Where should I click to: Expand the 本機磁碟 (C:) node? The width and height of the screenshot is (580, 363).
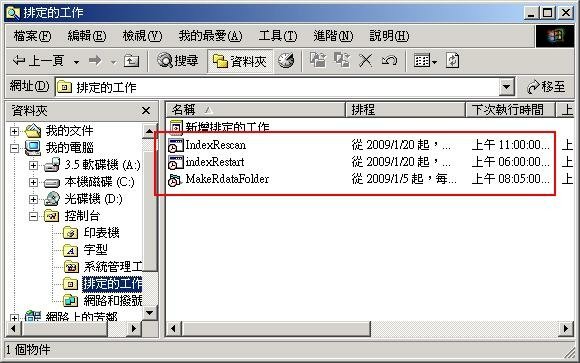point(33,182)
